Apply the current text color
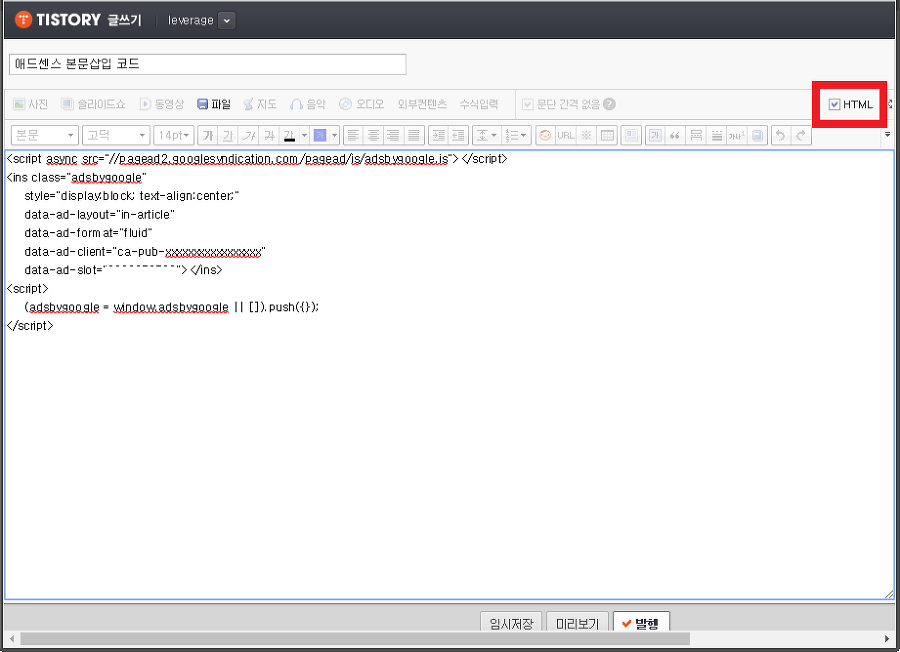The image size is (900, 652). pyautogui.click(x=289, y=135)
